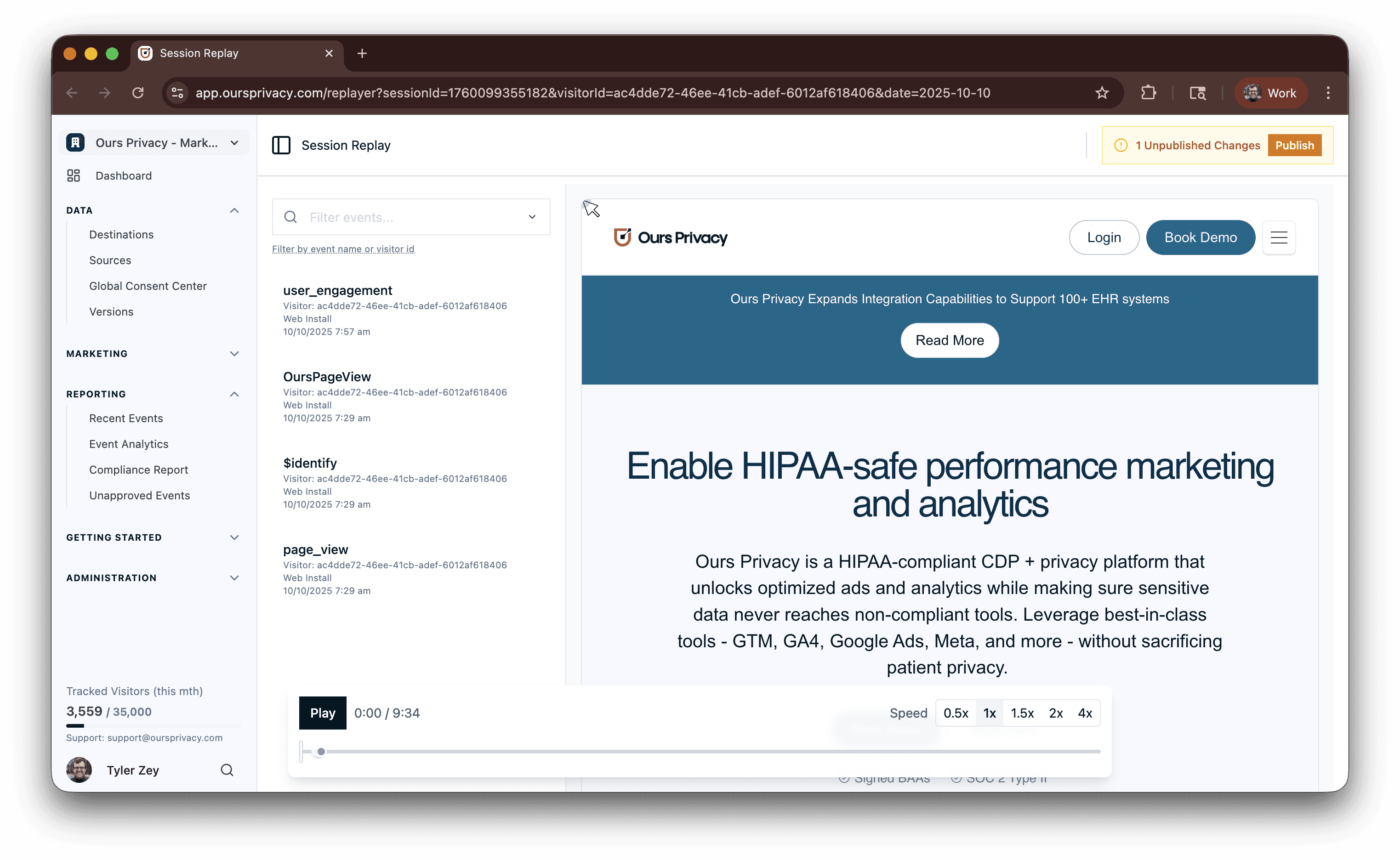The width and height of the screenshot is (1400, 860).
Task: Toggle the sidebar panel icon
Action: [281, 145]
